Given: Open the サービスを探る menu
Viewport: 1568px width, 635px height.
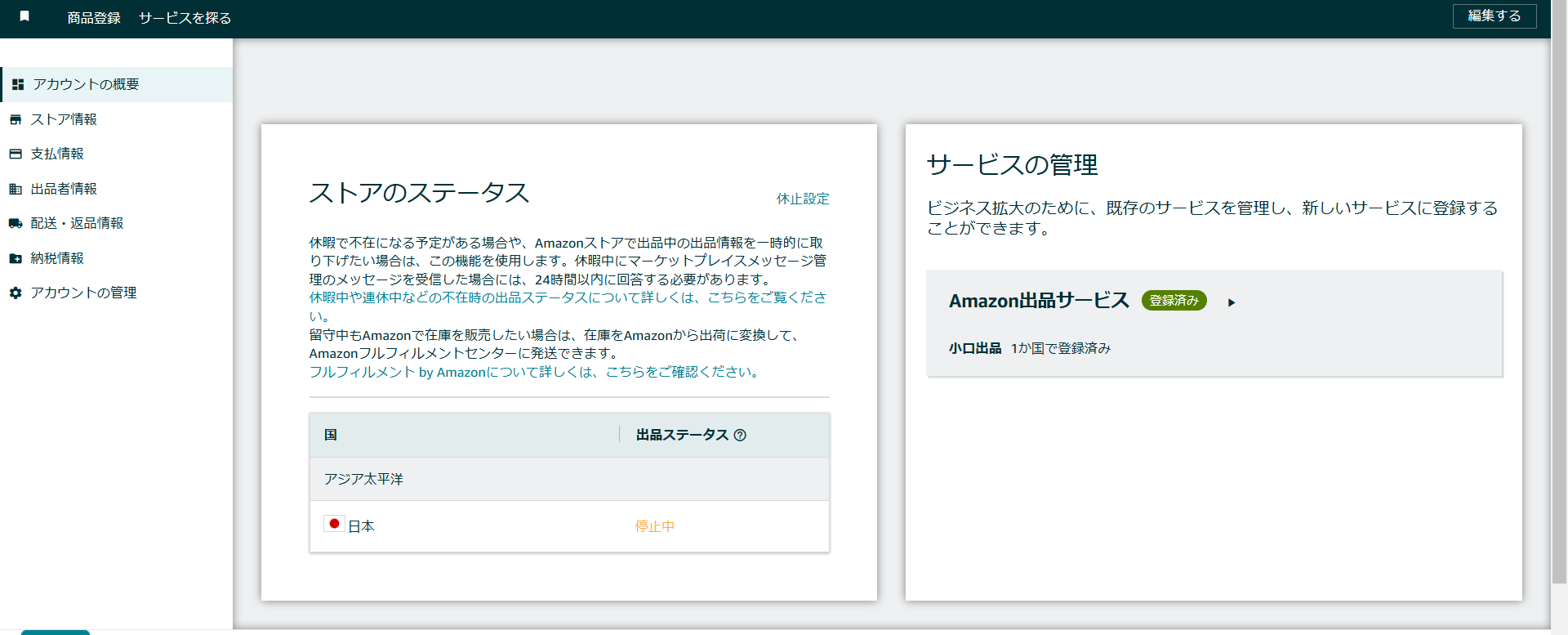Looking at the screenshot, I should (185, 18).
